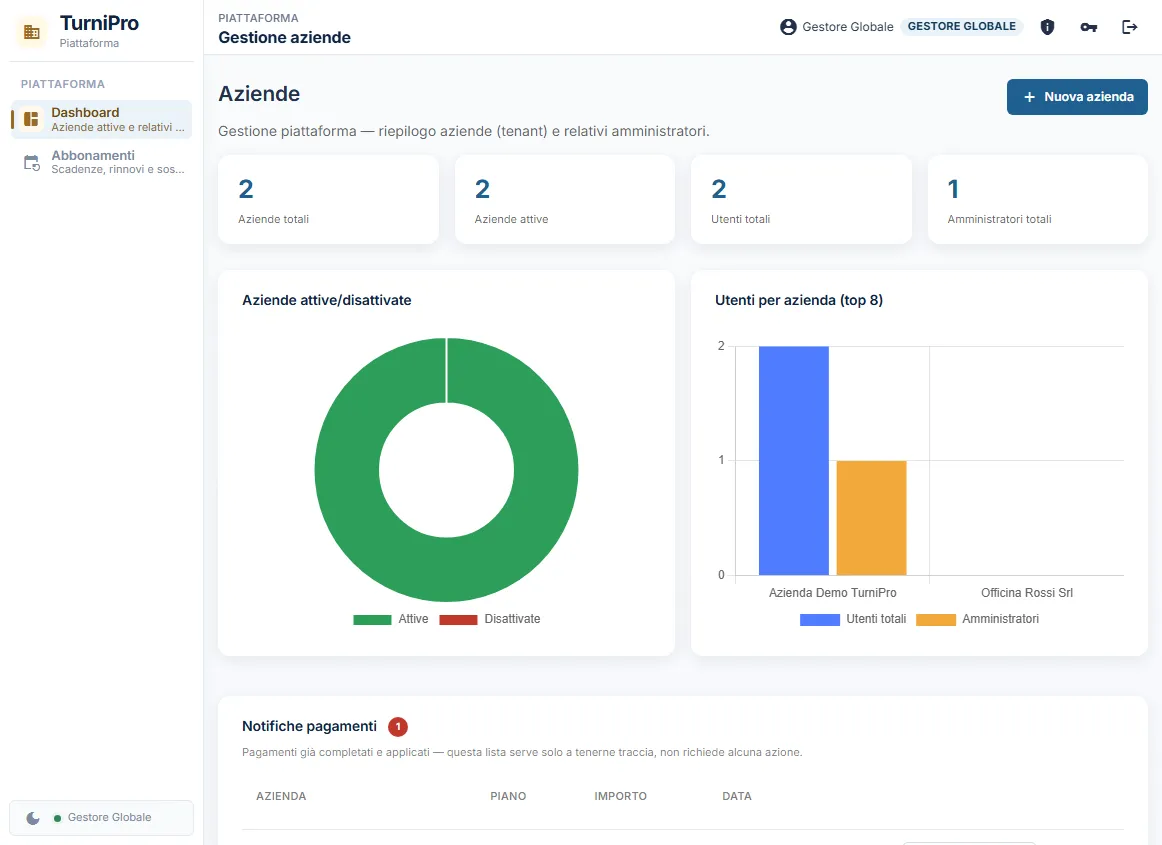Open the Dashboard sidebar item
1162x845 pixels.
(x=102, y=119)
